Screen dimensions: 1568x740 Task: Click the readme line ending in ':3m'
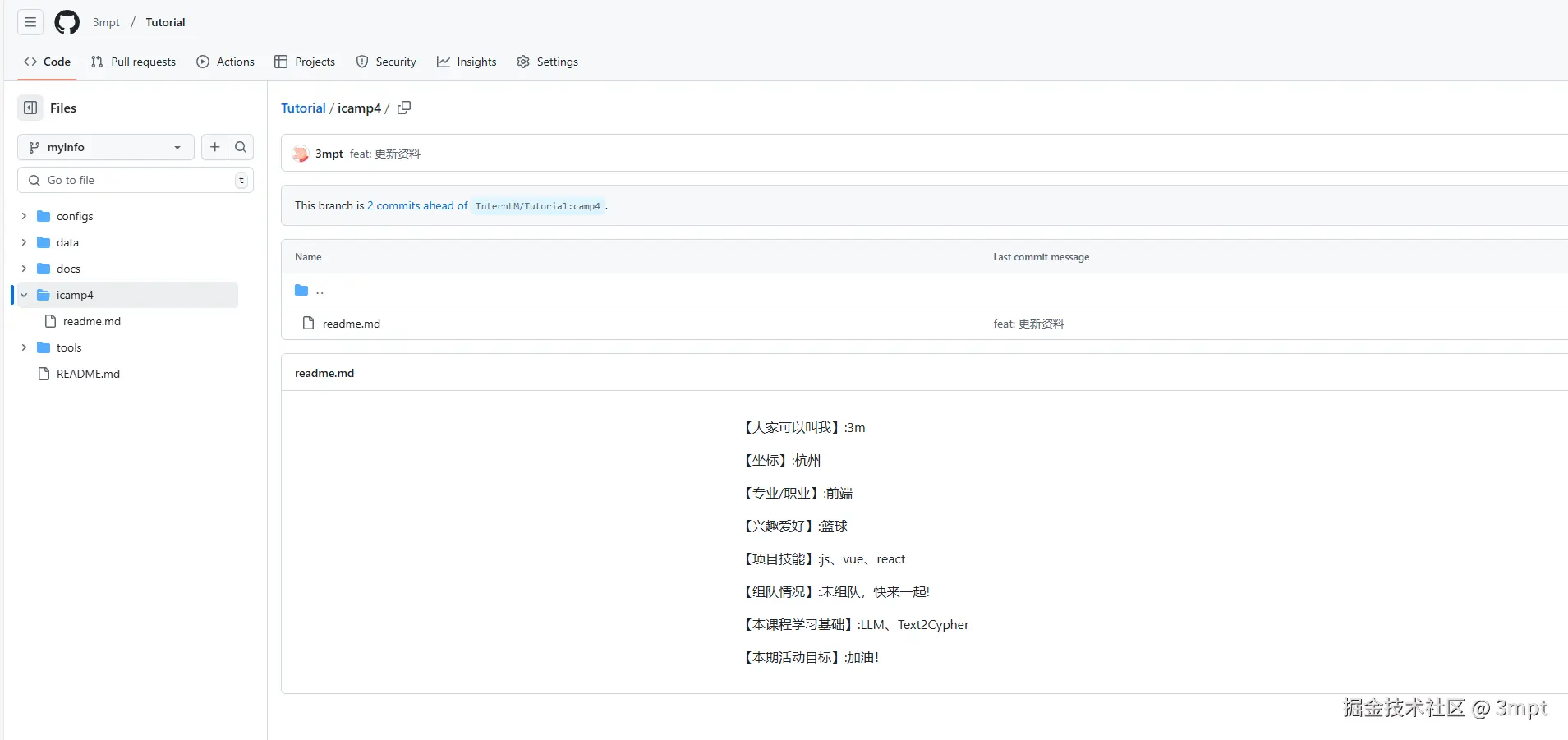804,427
